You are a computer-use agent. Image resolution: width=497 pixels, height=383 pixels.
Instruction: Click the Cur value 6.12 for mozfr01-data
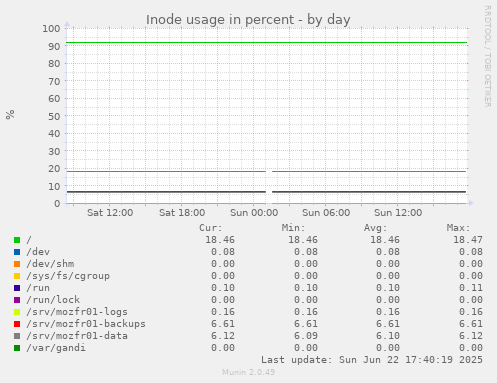pos(223,336)
